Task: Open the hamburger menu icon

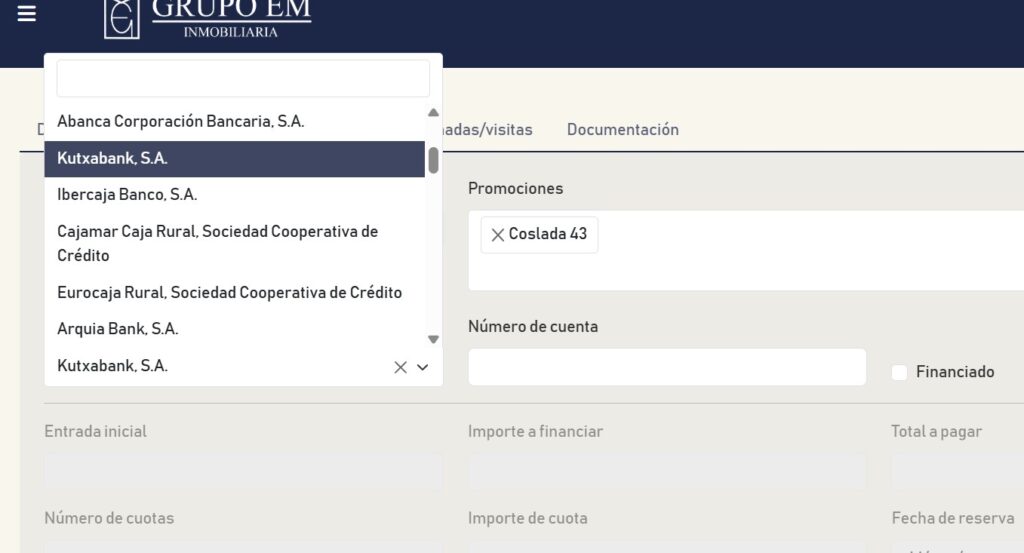Action: [x=27, y=14]
